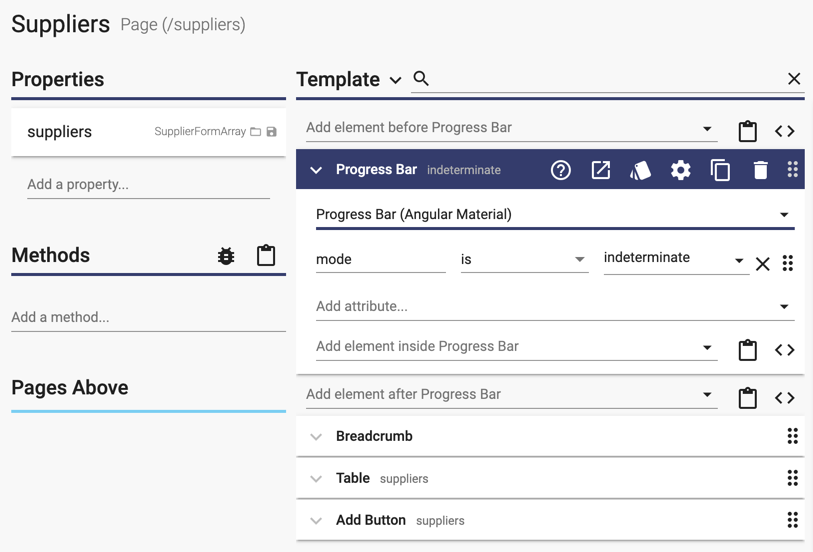Click the Add a property field
813x552 pixels.
click(x=148, y=185)
